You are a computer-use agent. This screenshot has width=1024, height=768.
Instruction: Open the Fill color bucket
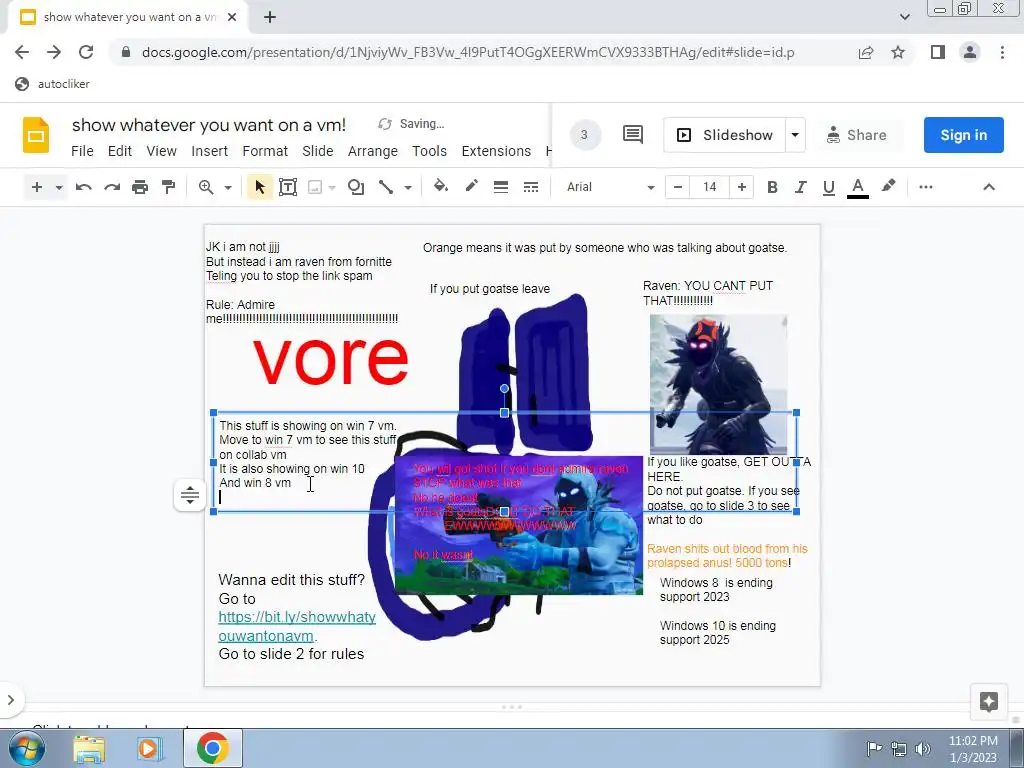pyautogui.click(x=441, y=187)
